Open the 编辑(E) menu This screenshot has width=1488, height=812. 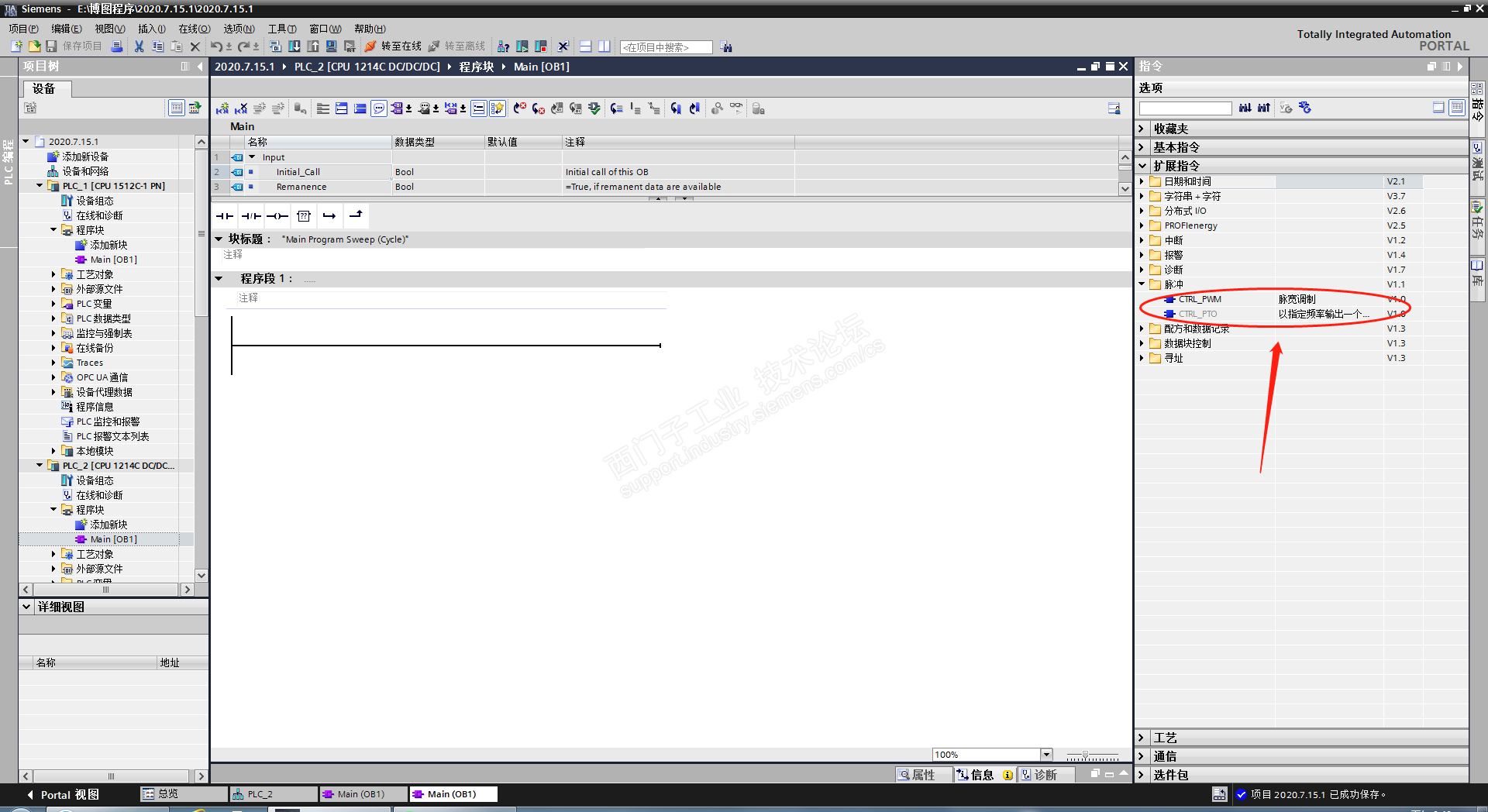66,29
